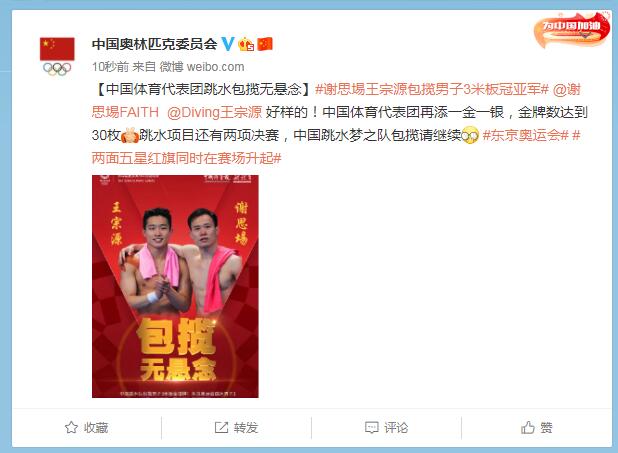Viewport: 618px width, 453px height.
Task: Click the star 收藏 favorite icon
Action: click(x=71, y=427)
